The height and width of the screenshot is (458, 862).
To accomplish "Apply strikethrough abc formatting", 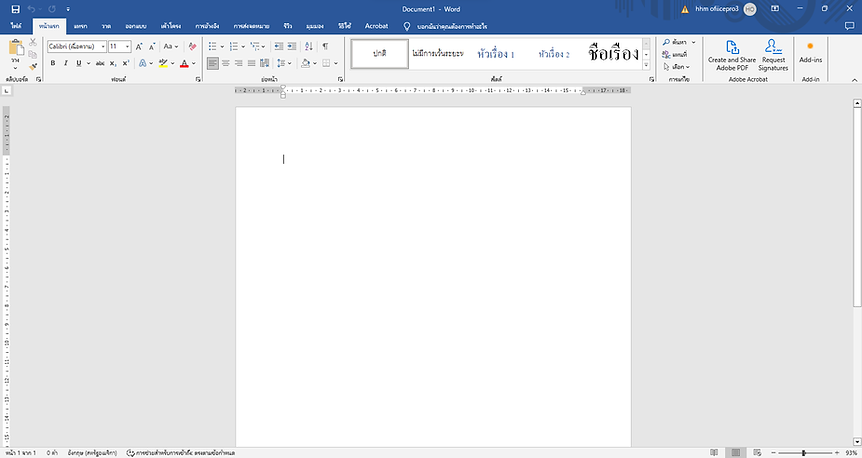I will tap(100, 63).
